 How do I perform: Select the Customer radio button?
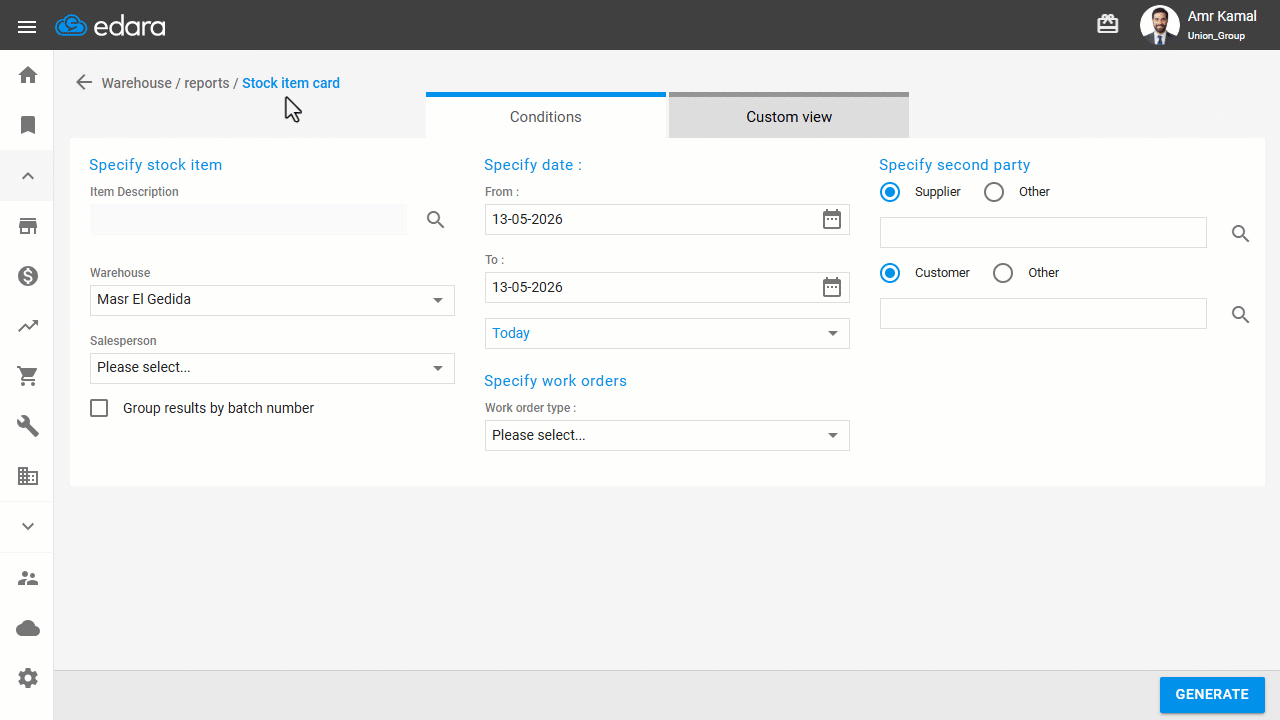pyautogui.click(x=890, y=273)
